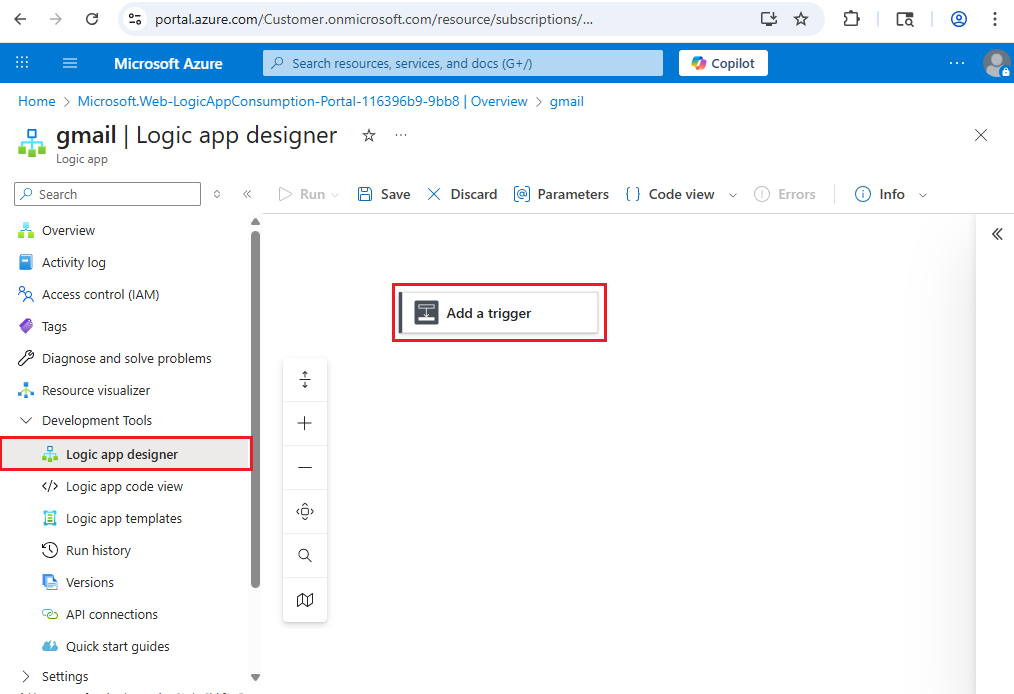This screenshot has width=1014, height=694.
Task: Click the fit-view crosshair icon
Action: click(x=305, y=510)
